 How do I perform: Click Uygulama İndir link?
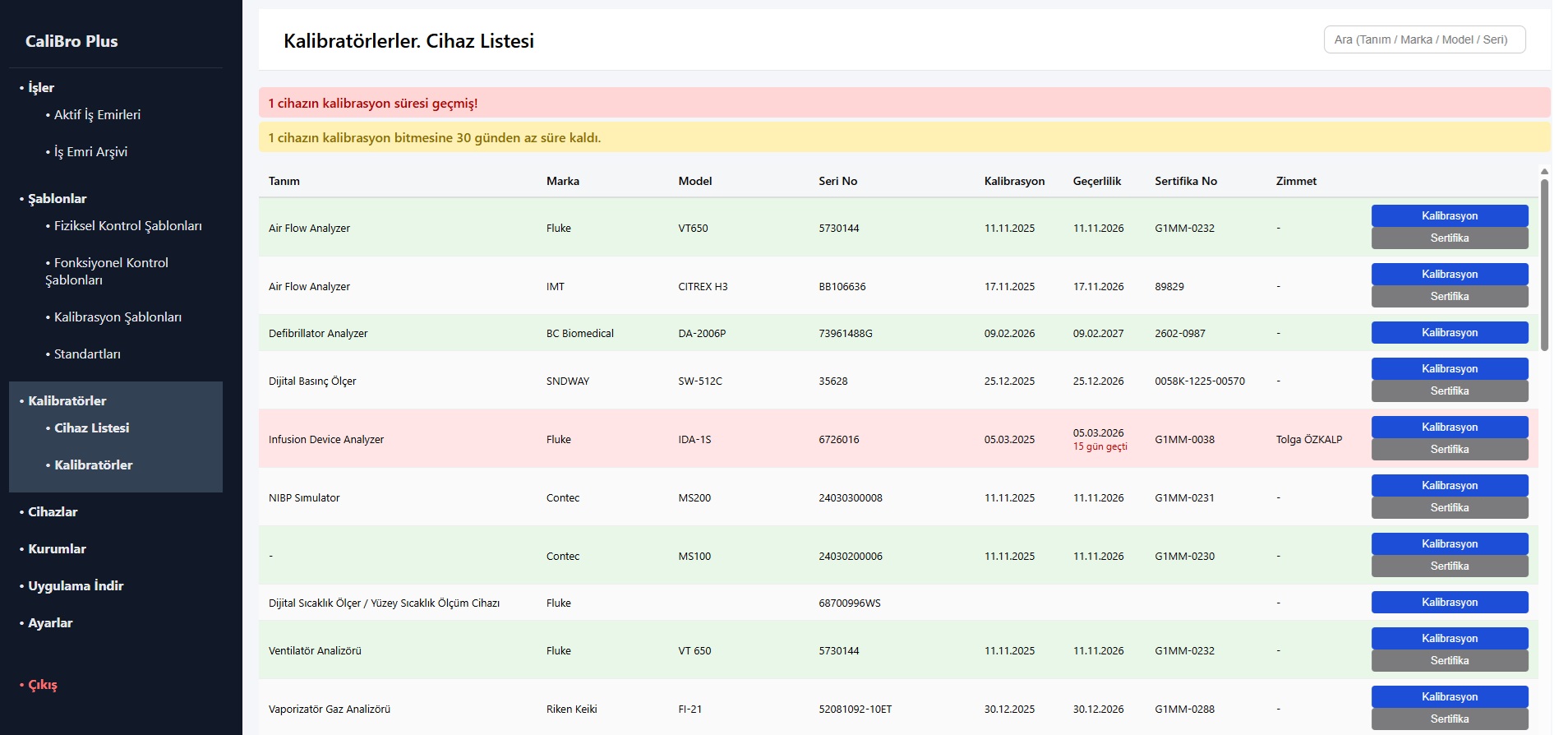pyautogui.click(x=76, y=586)
